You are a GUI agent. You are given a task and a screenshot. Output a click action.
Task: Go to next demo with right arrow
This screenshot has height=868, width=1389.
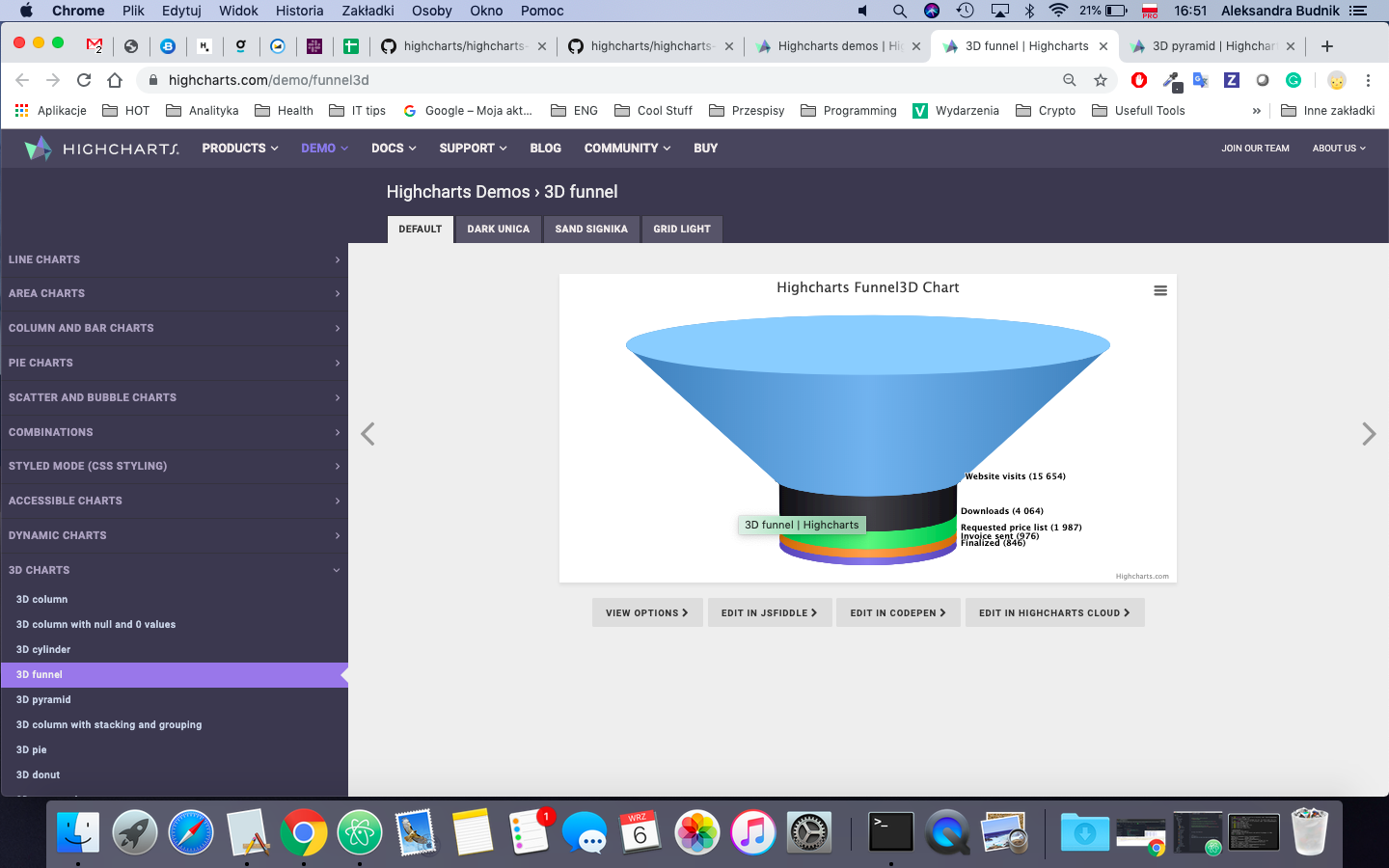point(1369,434)
